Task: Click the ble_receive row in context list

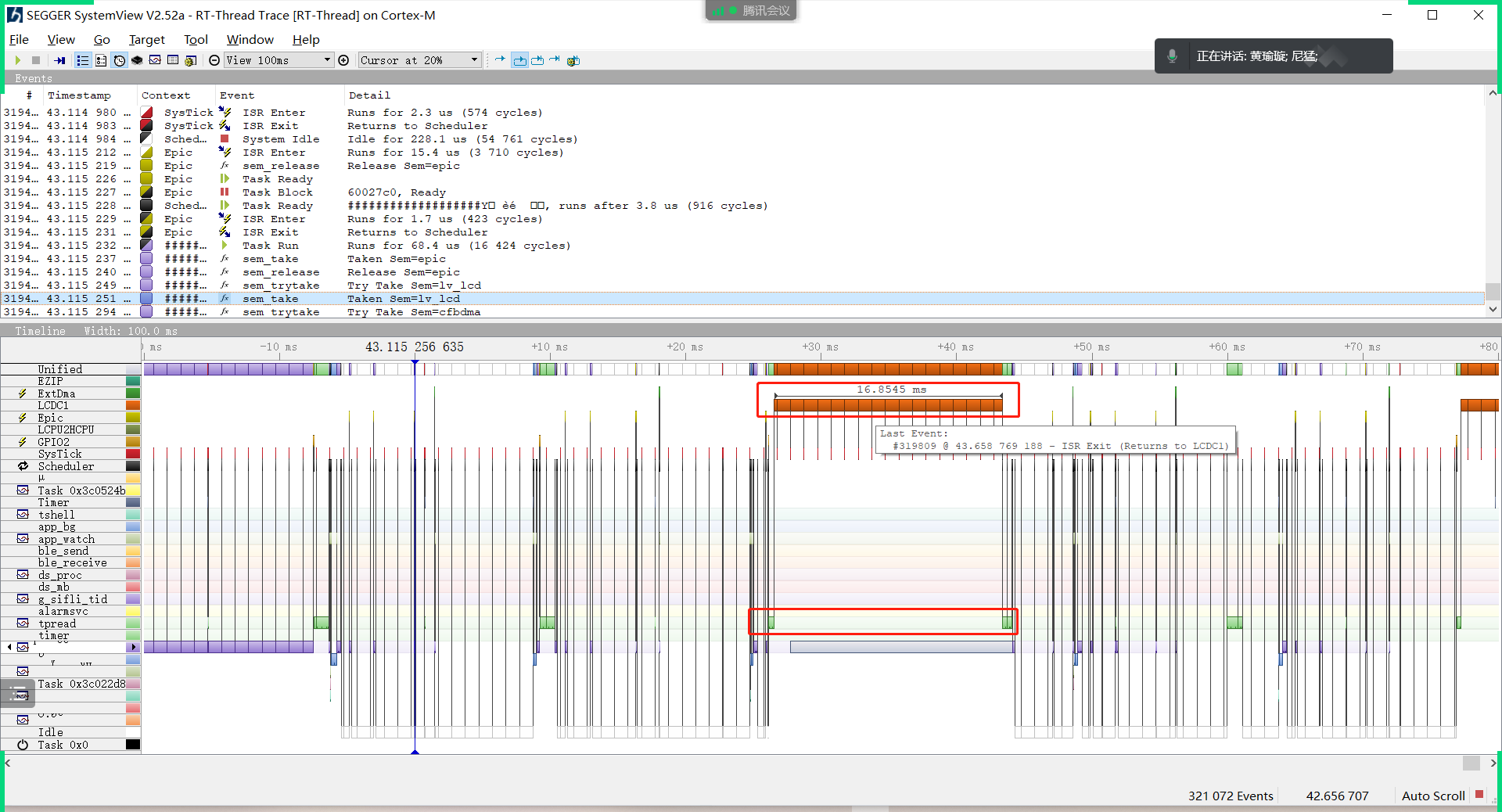Action: tap(70, 562)
